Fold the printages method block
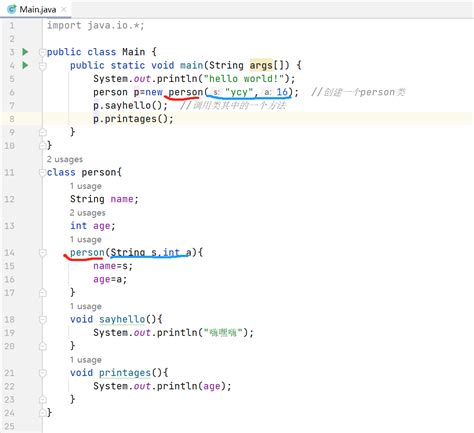 42,373
